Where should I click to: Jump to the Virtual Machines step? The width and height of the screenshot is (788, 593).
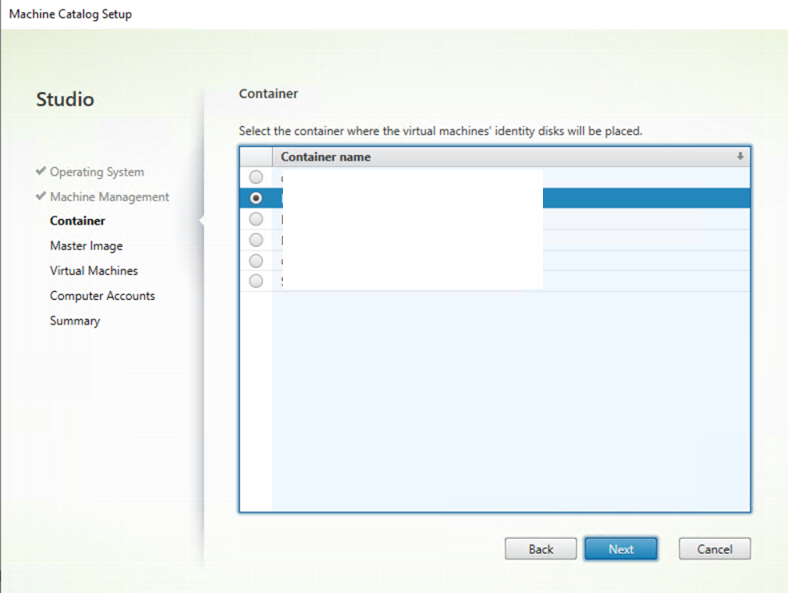pos(94,271)
